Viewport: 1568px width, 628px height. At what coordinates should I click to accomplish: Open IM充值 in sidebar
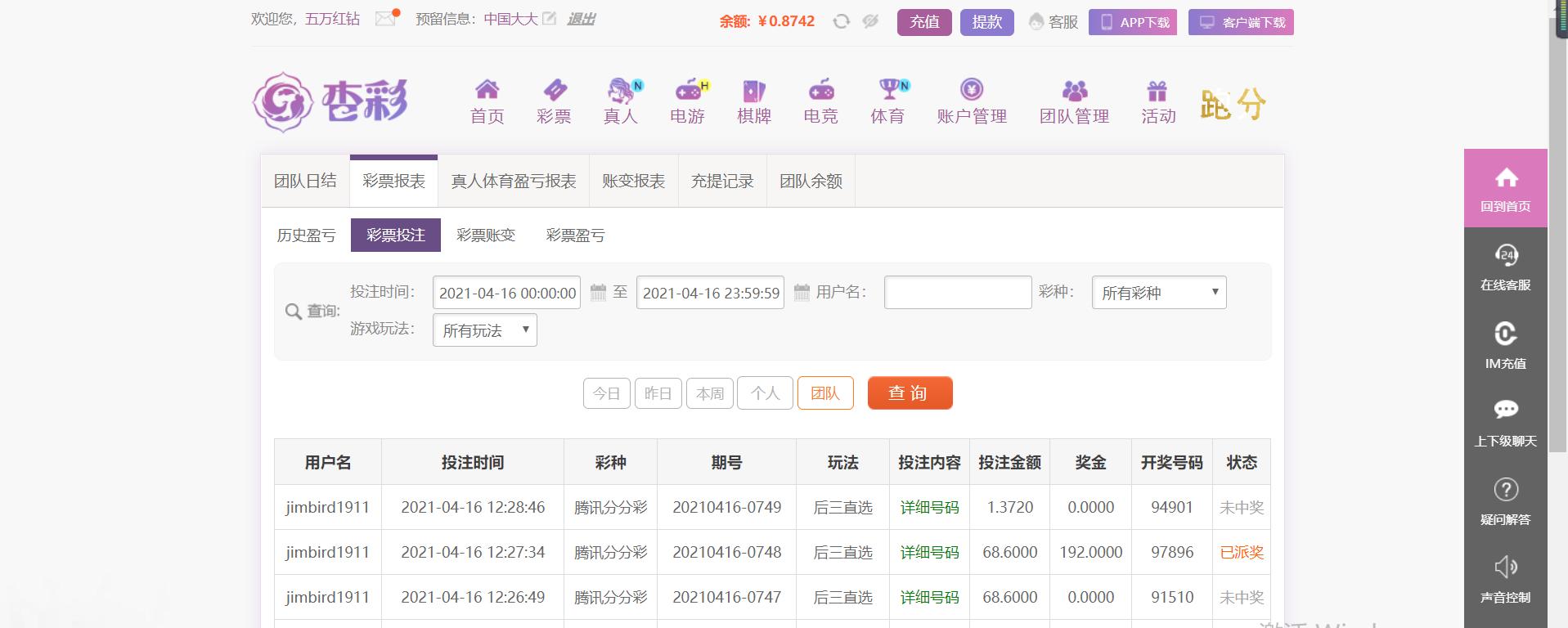click(x=1506, y=345)
